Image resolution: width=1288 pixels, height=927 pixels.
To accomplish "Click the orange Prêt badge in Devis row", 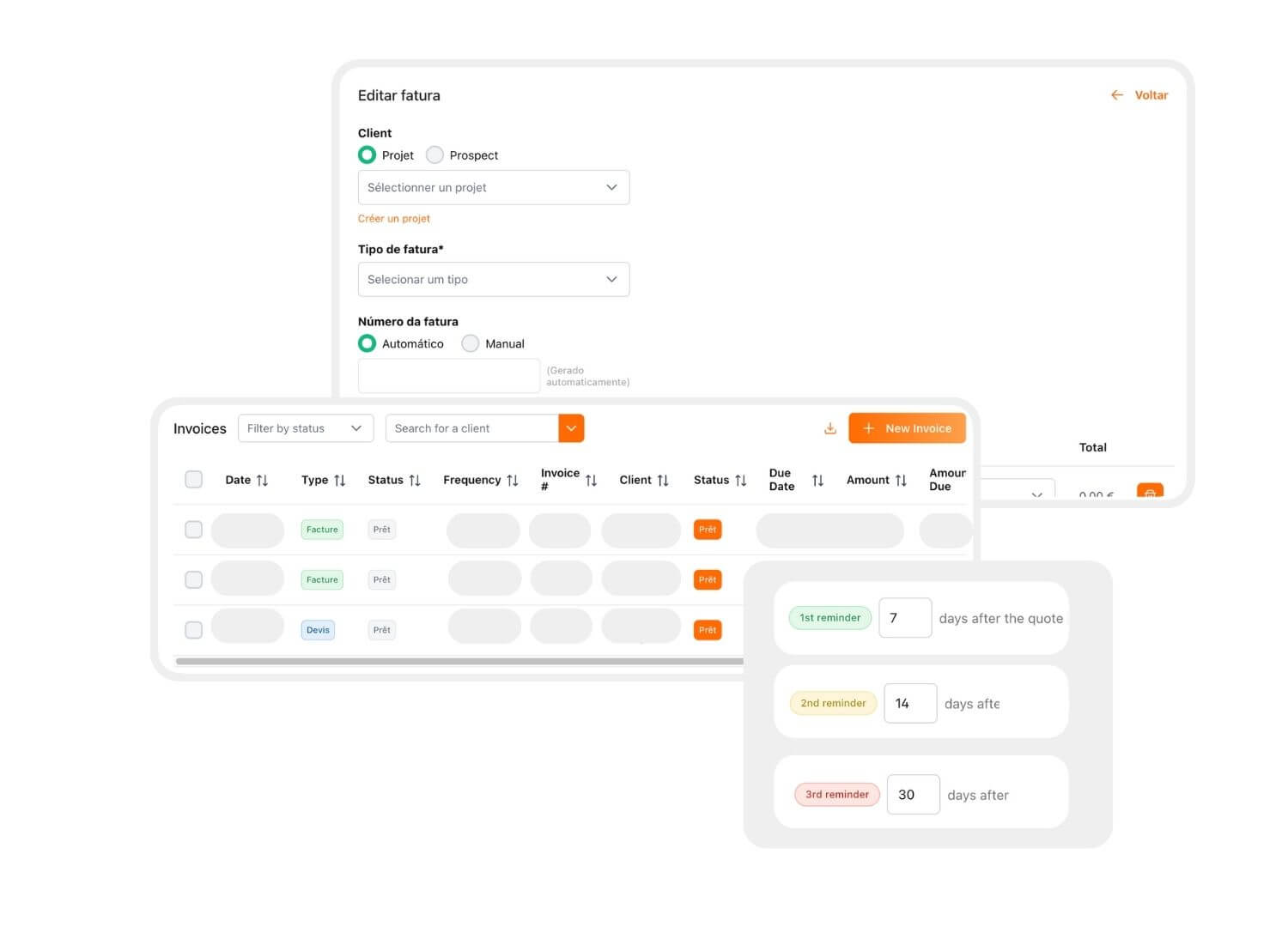I will [x=708, y=630].
